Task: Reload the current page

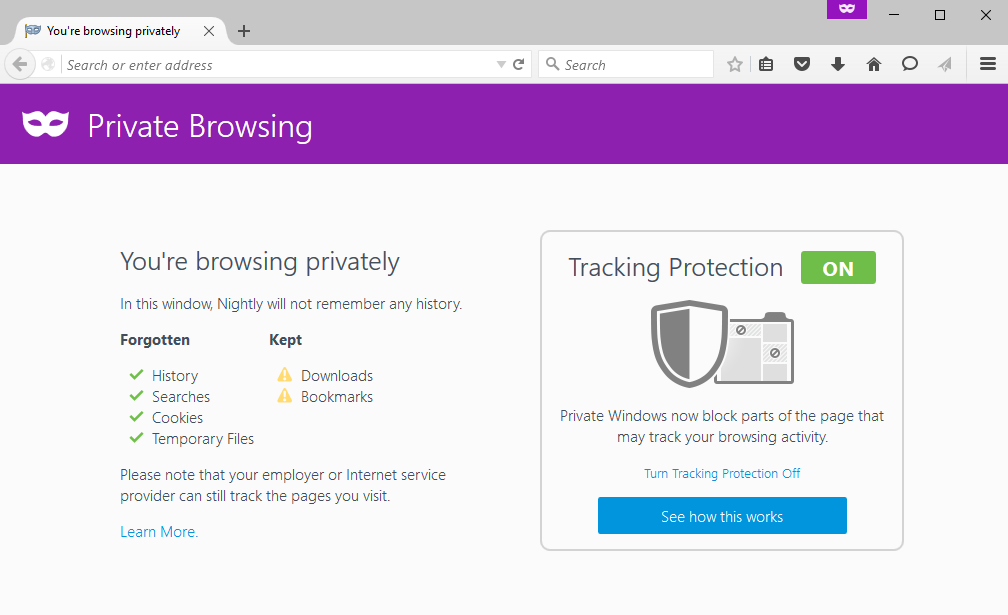Action: 519,65
